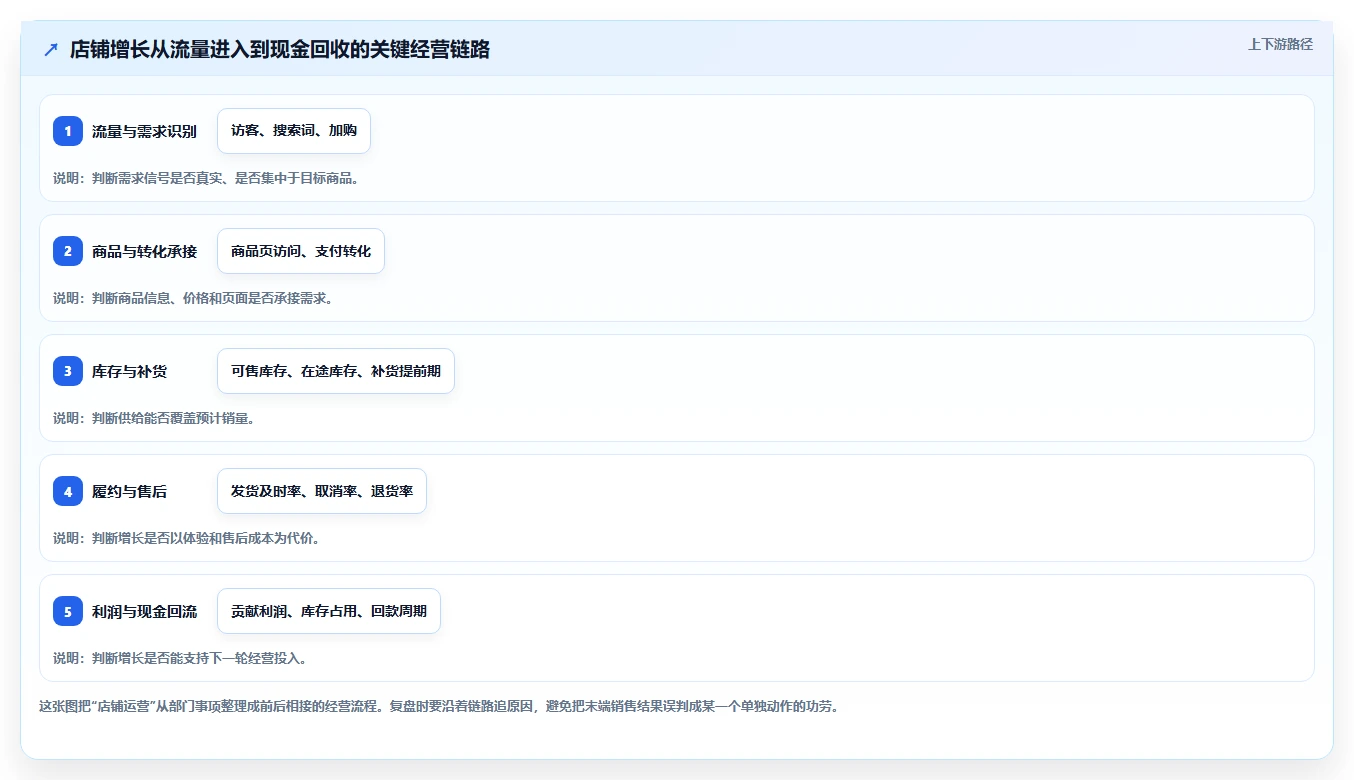Click the title 店铺增长从流量进入到现金回收的关键经营链路

point(280,50)
